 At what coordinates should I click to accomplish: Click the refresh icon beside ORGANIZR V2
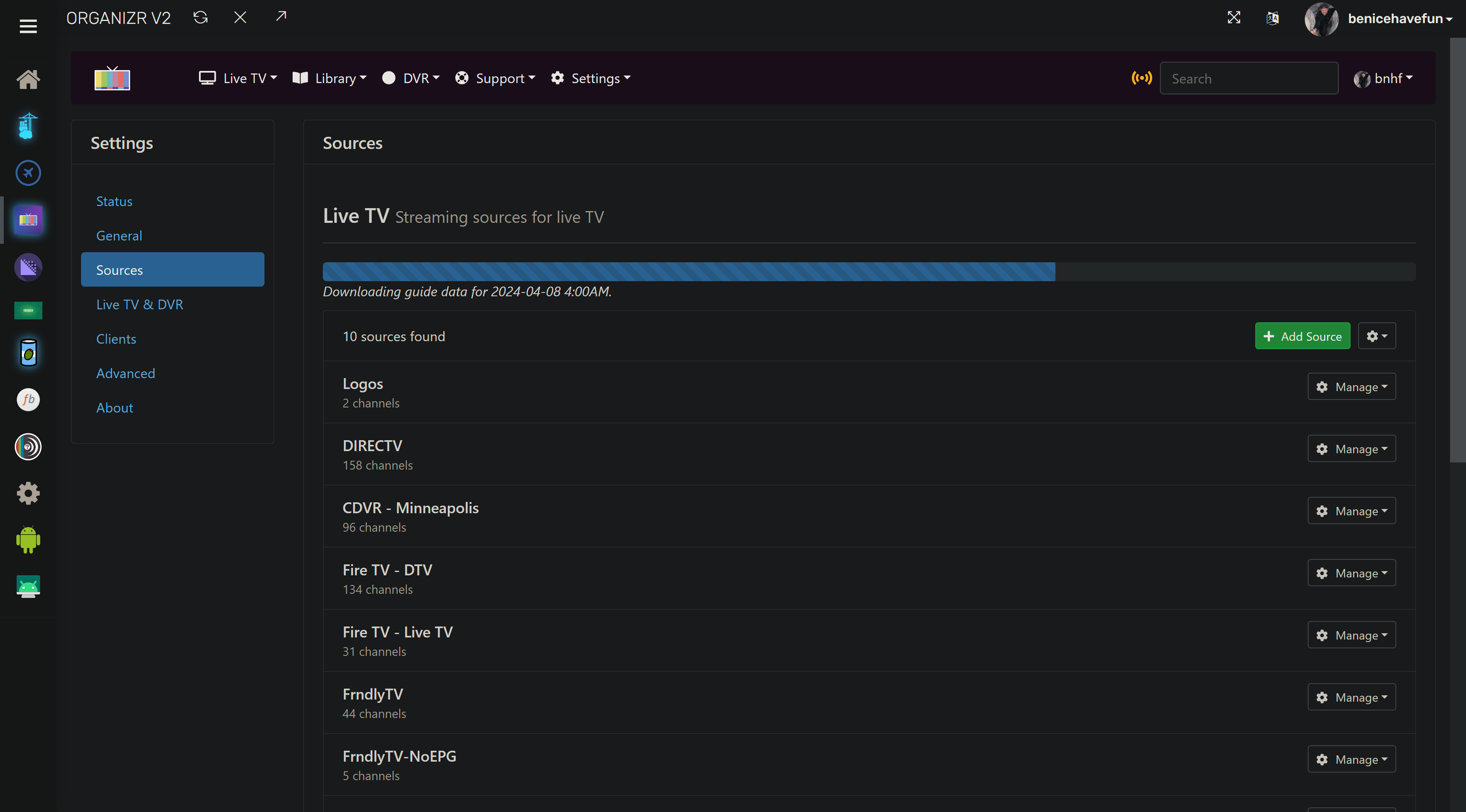pyautogui.click(x=200, y=17)
